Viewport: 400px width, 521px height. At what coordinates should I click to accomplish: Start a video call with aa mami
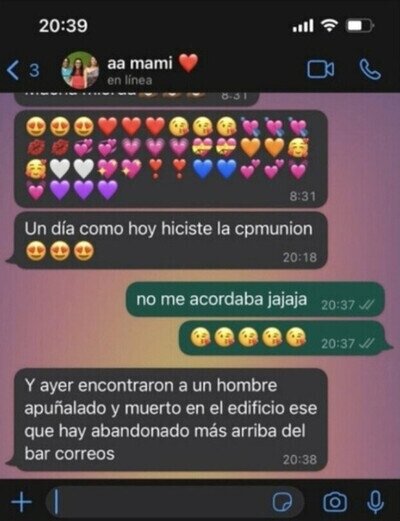[x=320, y=69]
